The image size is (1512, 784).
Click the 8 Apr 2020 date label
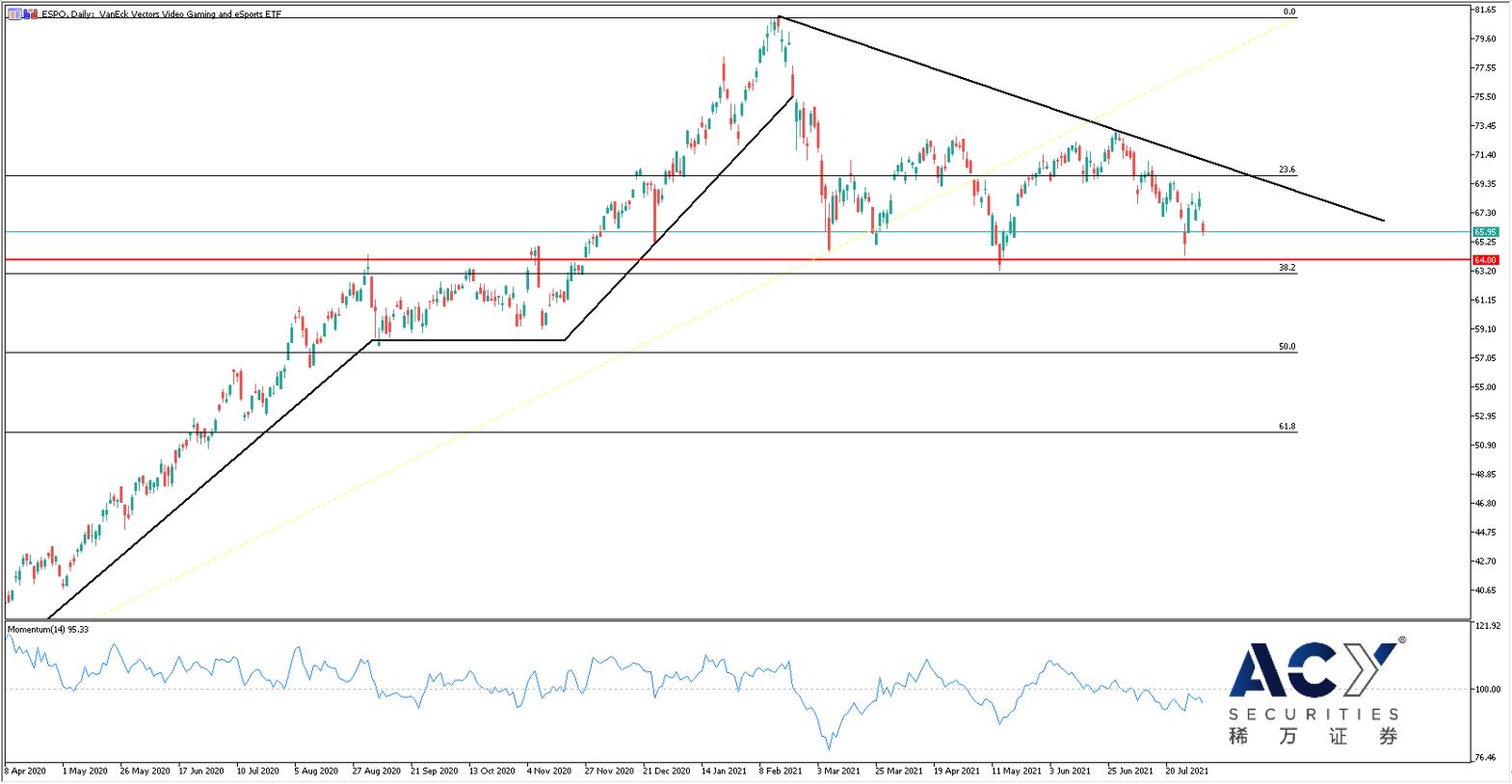[25, 771]
